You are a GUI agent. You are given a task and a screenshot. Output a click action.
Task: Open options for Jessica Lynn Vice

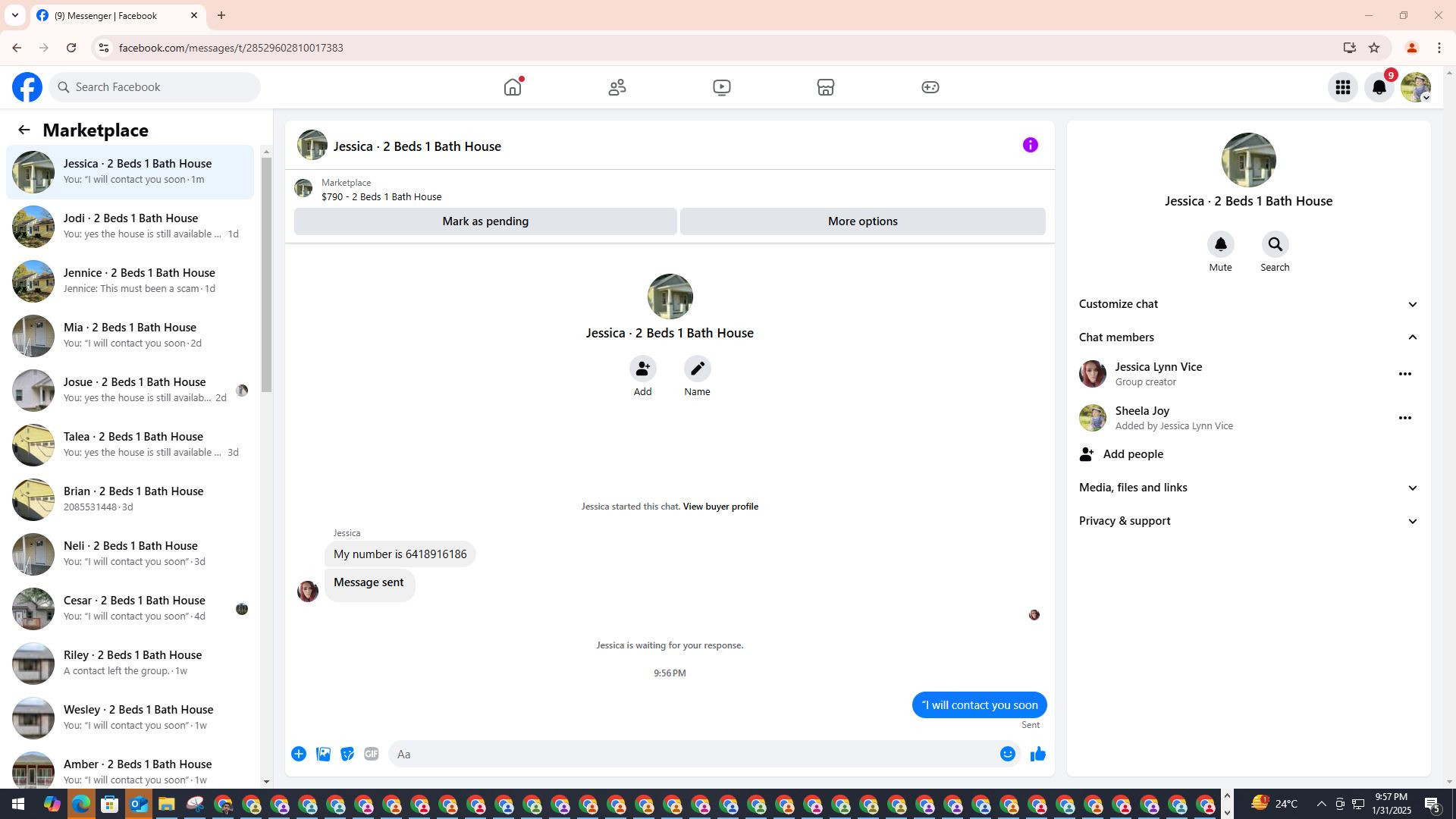click(x=1404, y=374)
